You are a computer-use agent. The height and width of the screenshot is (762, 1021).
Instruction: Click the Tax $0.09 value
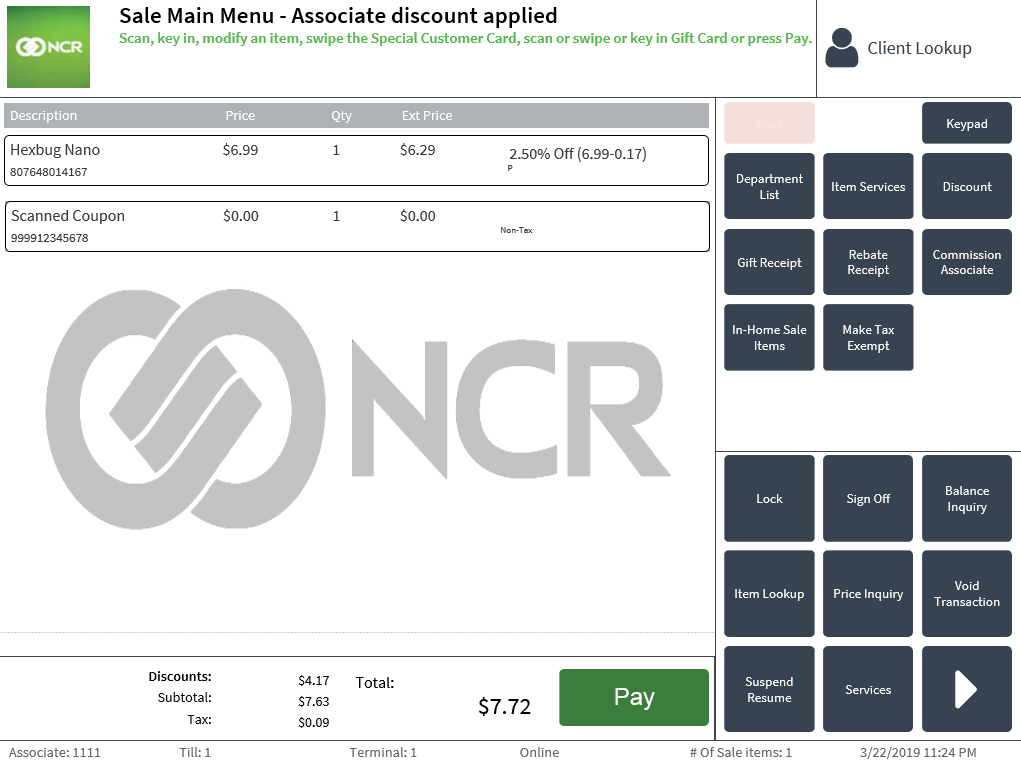(314, 722)
